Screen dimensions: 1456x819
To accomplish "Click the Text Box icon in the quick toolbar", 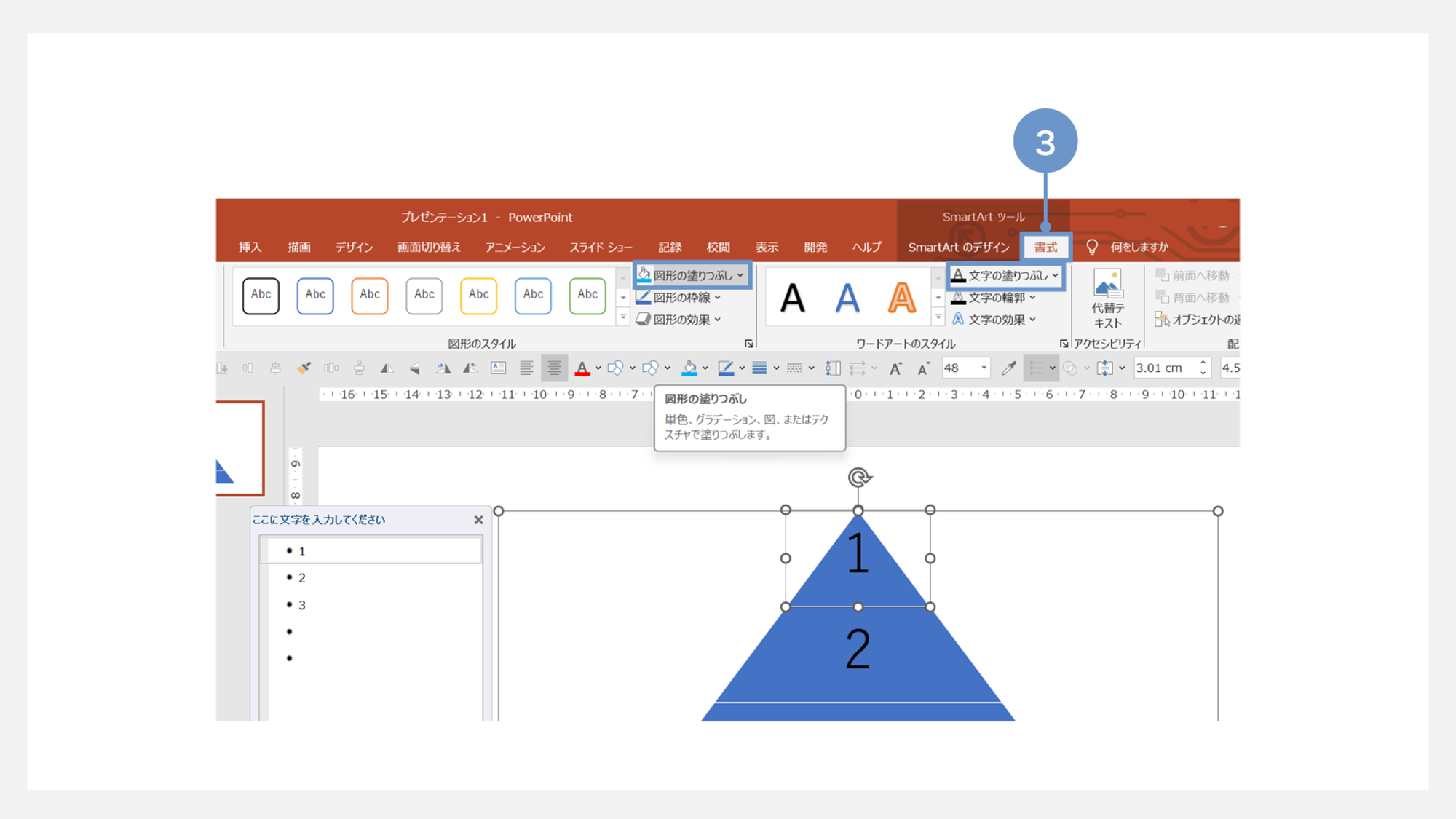I will tap(499, 368).
